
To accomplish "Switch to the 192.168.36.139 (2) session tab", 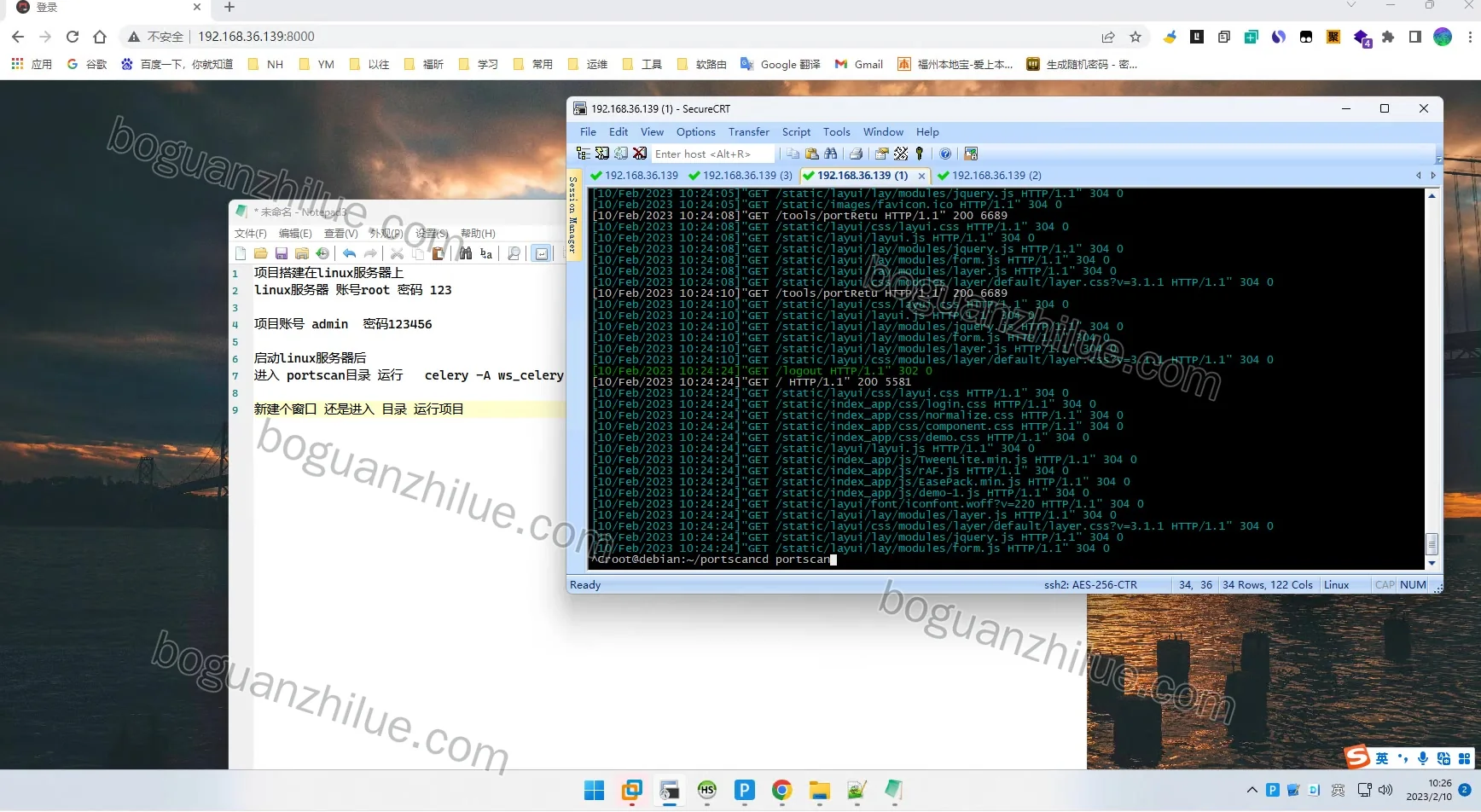I will click(990, 176).
